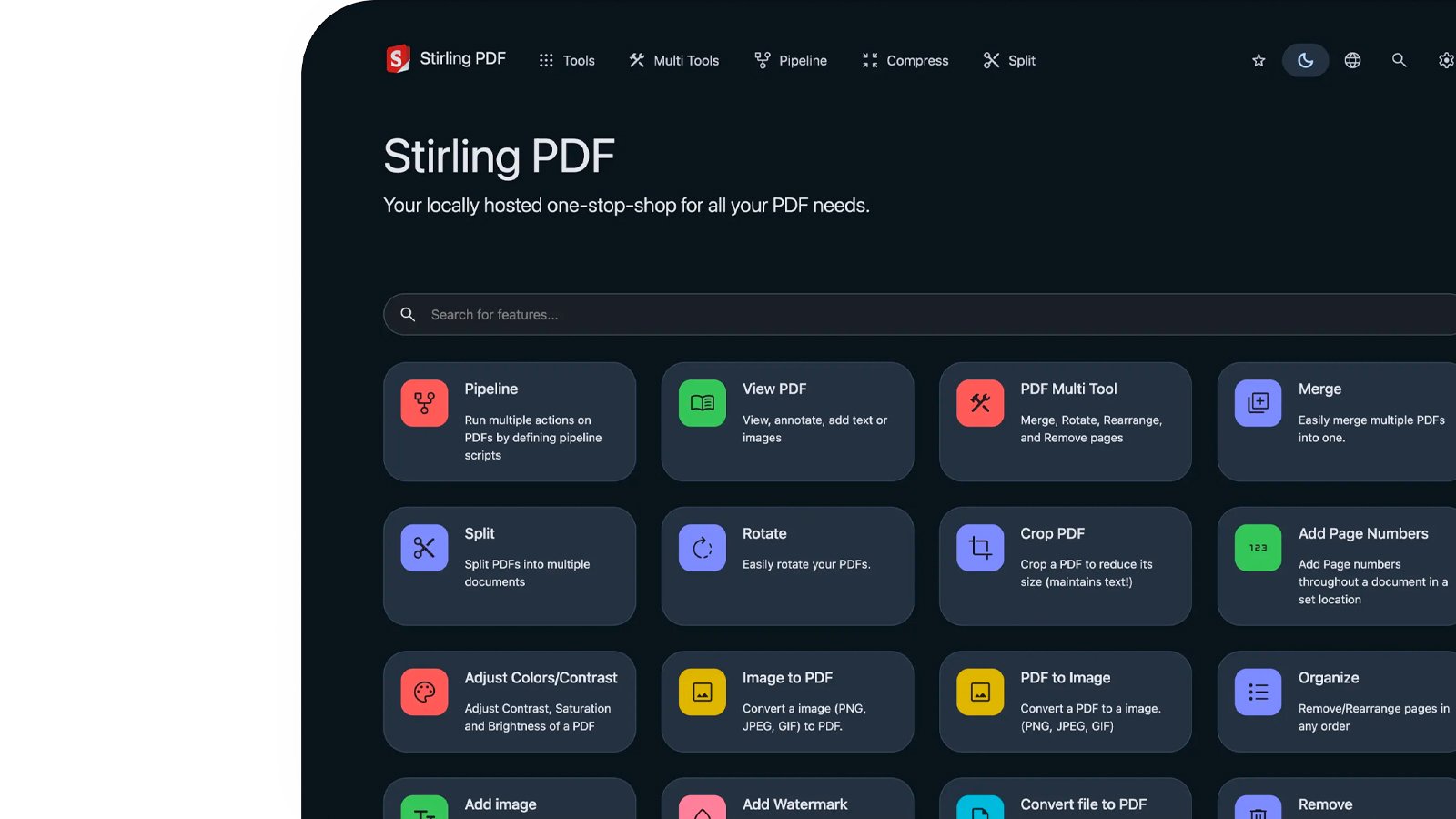The width and height of the screenshot is (1456, 819).
Task: Open the PDF Multi Tool card title
Action: (1068, 389)
